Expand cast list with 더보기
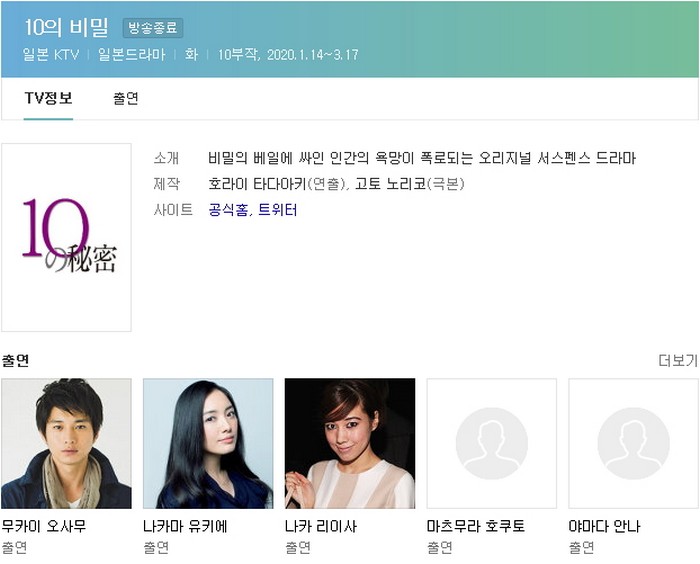 (x=678, y=360)
